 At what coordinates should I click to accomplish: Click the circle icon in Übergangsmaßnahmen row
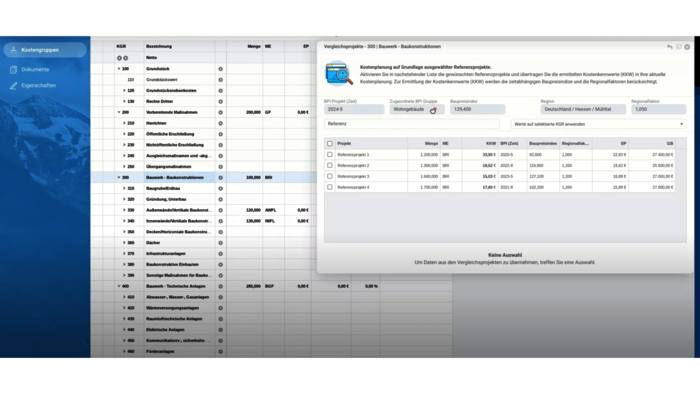pos(221,167)
